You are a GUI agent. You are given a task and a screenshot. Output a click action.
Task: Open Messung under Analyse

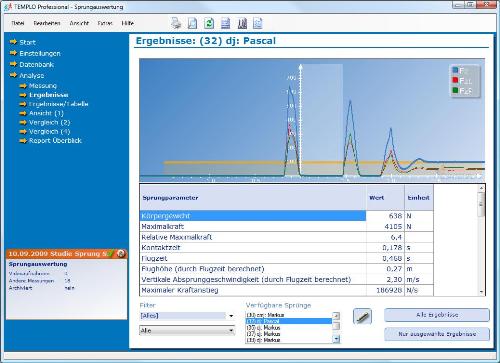tap(43, 86)
